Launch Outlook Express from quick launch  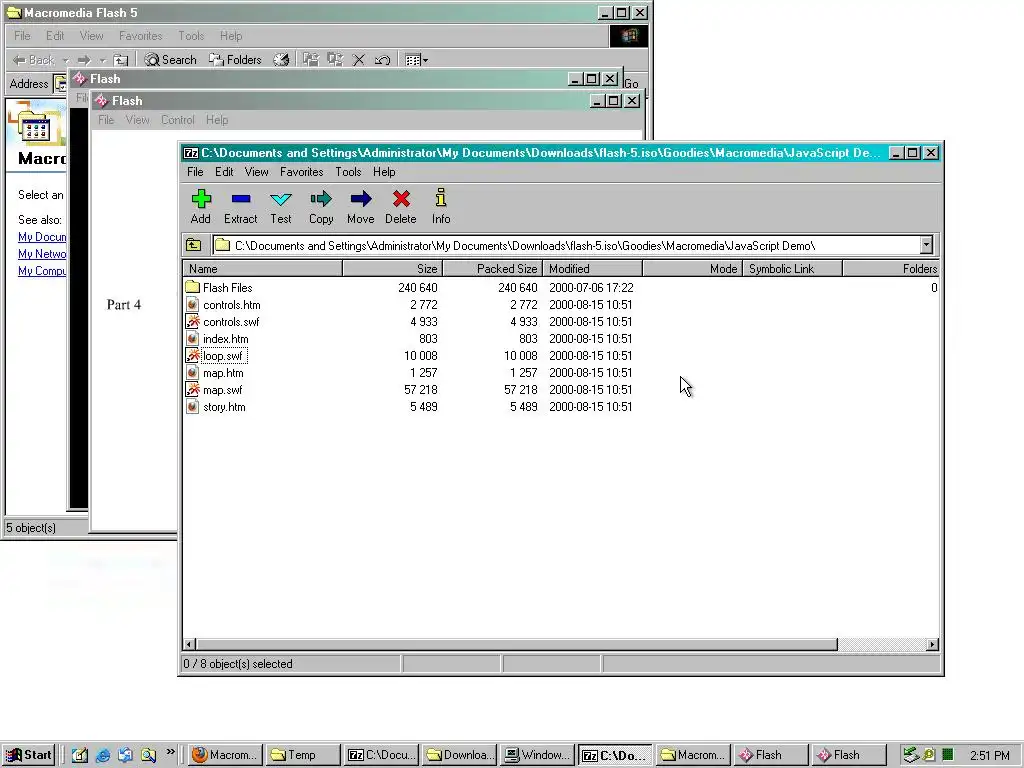pos(125,755)
